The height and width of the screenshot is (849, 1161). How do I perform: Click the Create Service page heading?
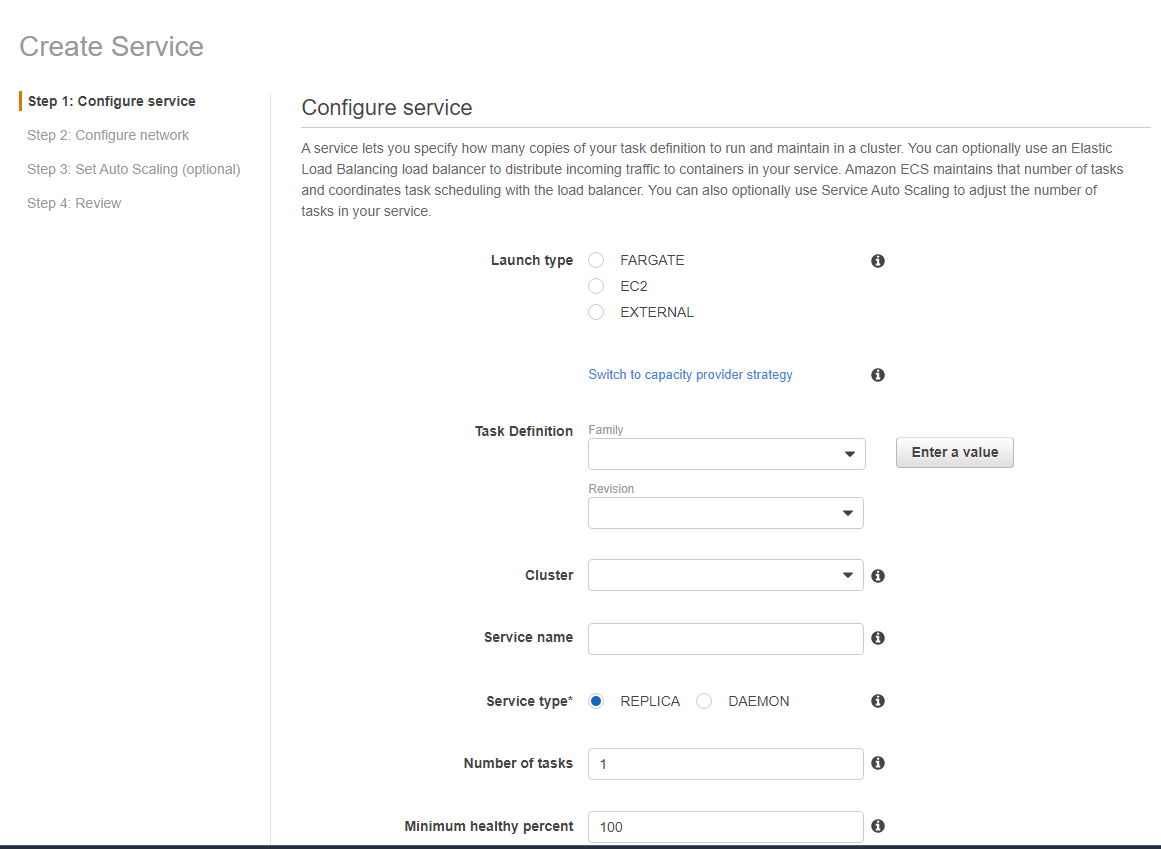coord(111,47)
